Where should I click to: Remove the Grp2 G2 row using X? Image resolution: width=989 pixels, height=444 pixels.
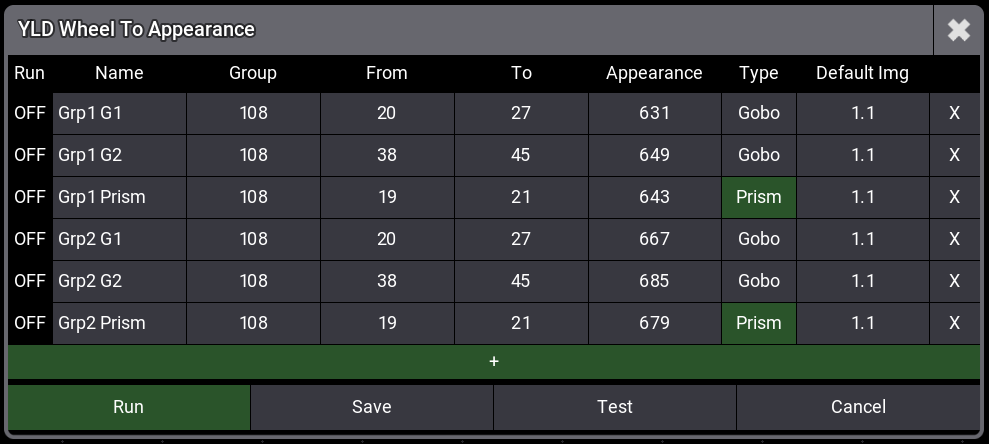(x=954, y=281)
